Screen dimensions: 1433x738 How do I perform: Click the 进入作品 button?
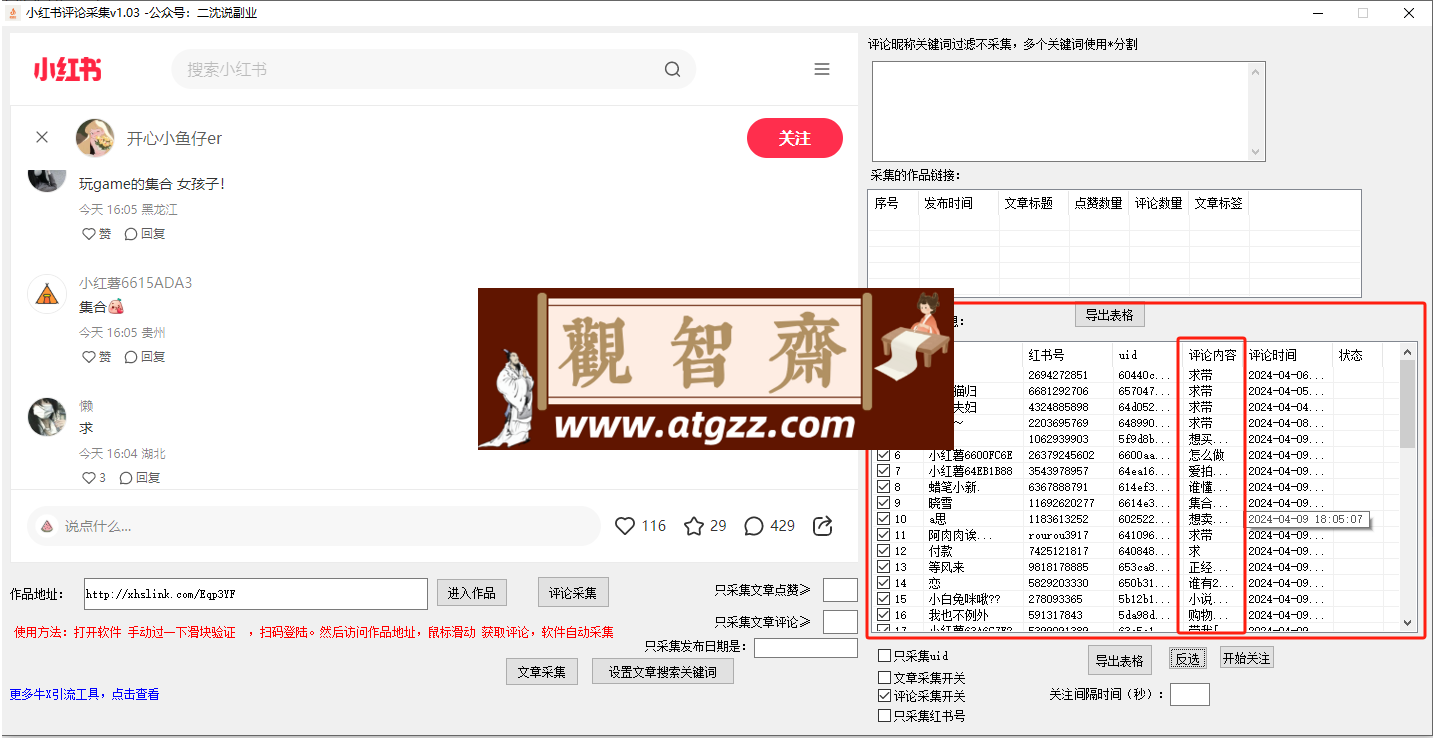pyautogui.click(x=471, y=593)
